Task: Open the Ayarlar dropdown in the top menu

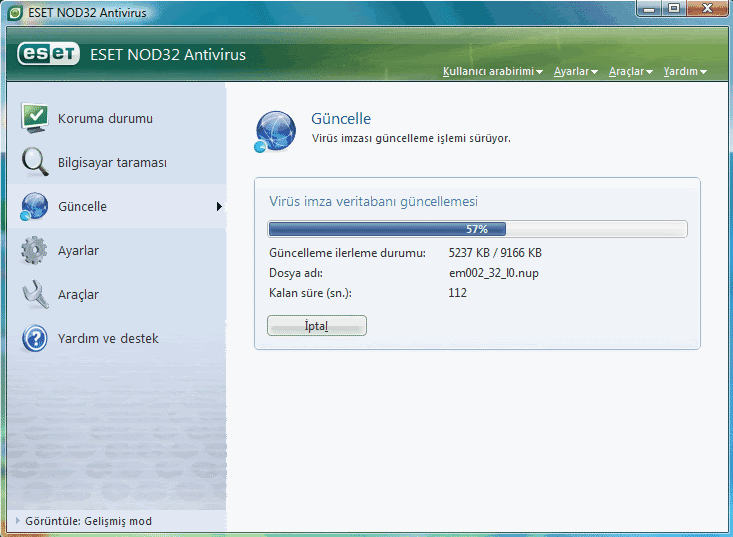Action: coord(575,72)
